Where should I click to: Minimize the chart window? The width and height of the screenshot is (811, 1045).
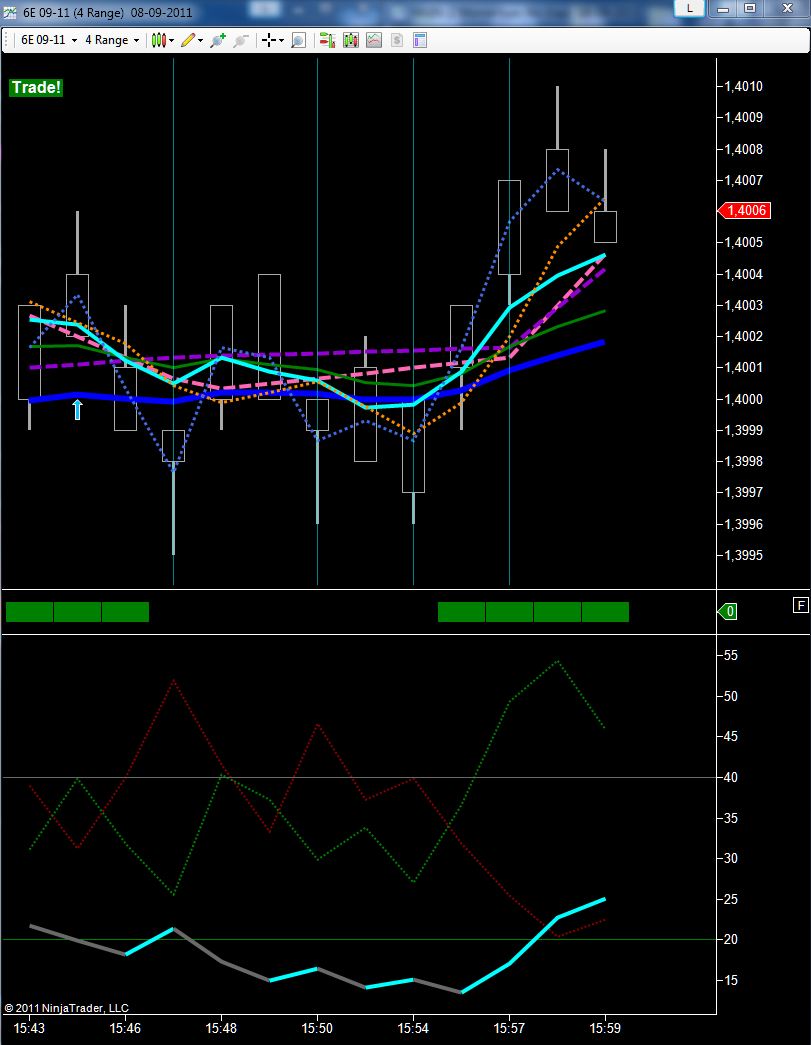[x=724, y=9]
